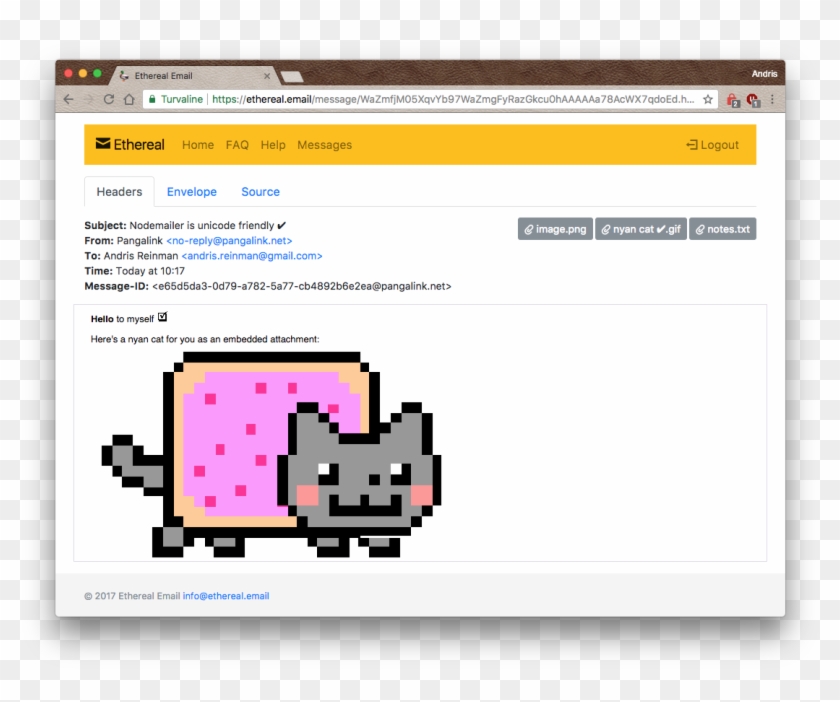Switch to the Envelope tab
840x702 pixels.
point(192,191)
